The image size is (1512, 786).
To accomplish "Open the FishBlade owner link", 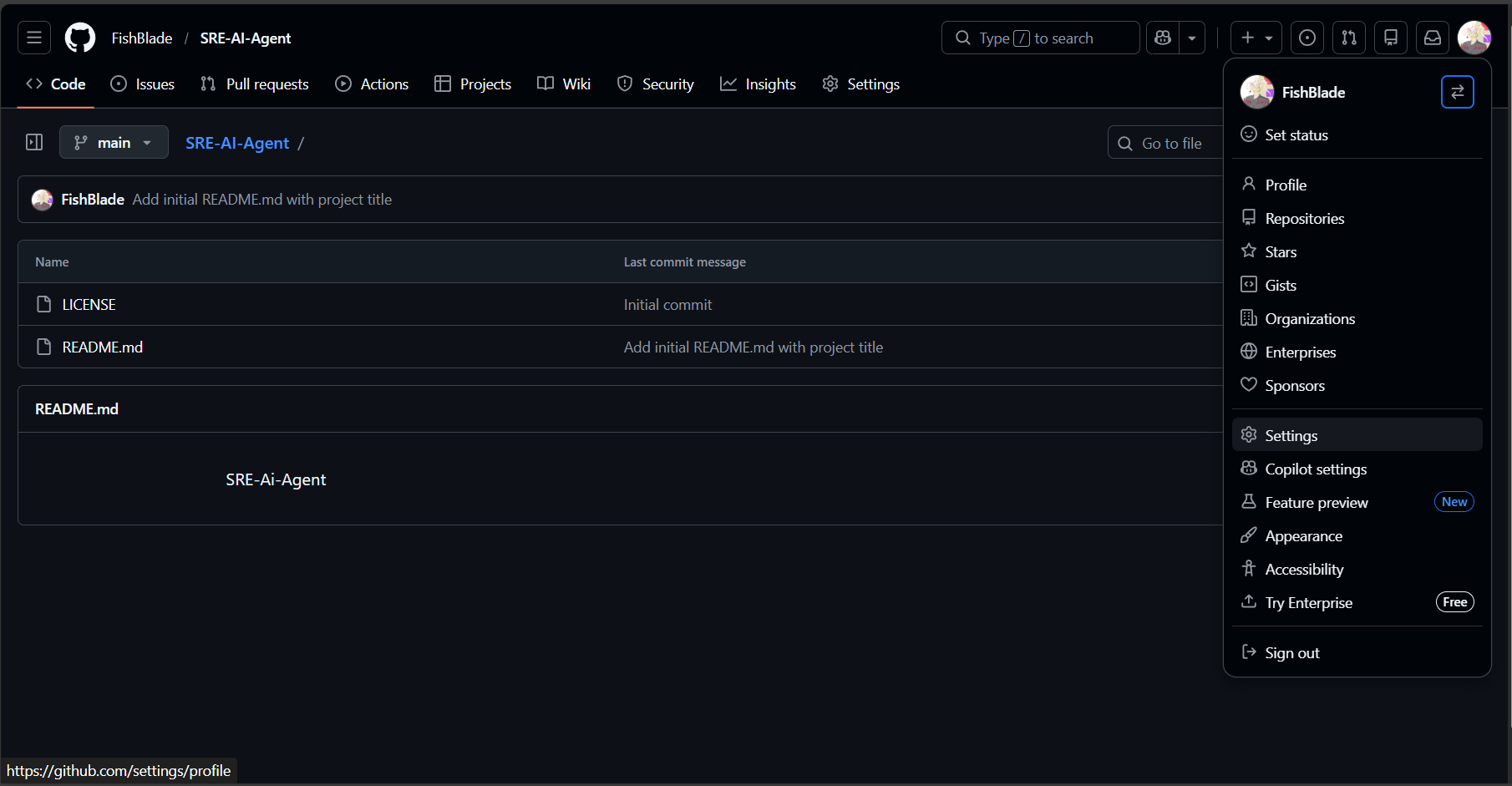I will click(142, 38).
